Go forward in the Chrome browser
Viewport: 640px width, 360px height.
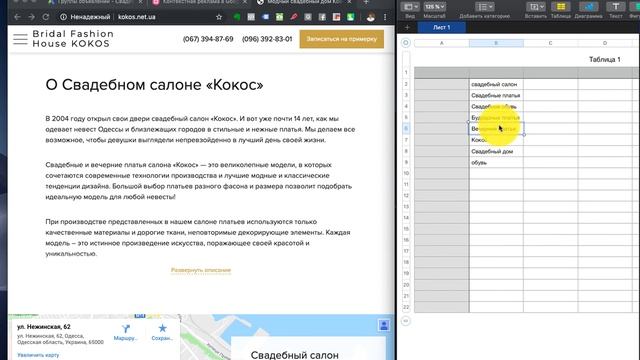pyautogui.click(x=31, y=17)
